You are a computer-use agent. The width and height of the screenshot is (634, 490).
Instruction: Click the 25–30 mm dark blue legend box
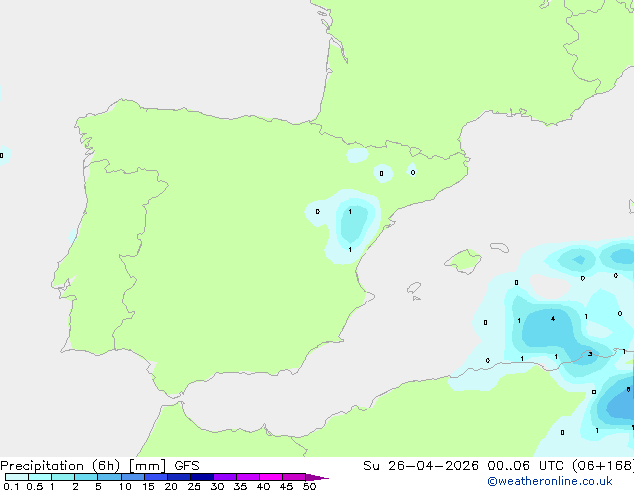pyautogui.click(x=202, y=477)
